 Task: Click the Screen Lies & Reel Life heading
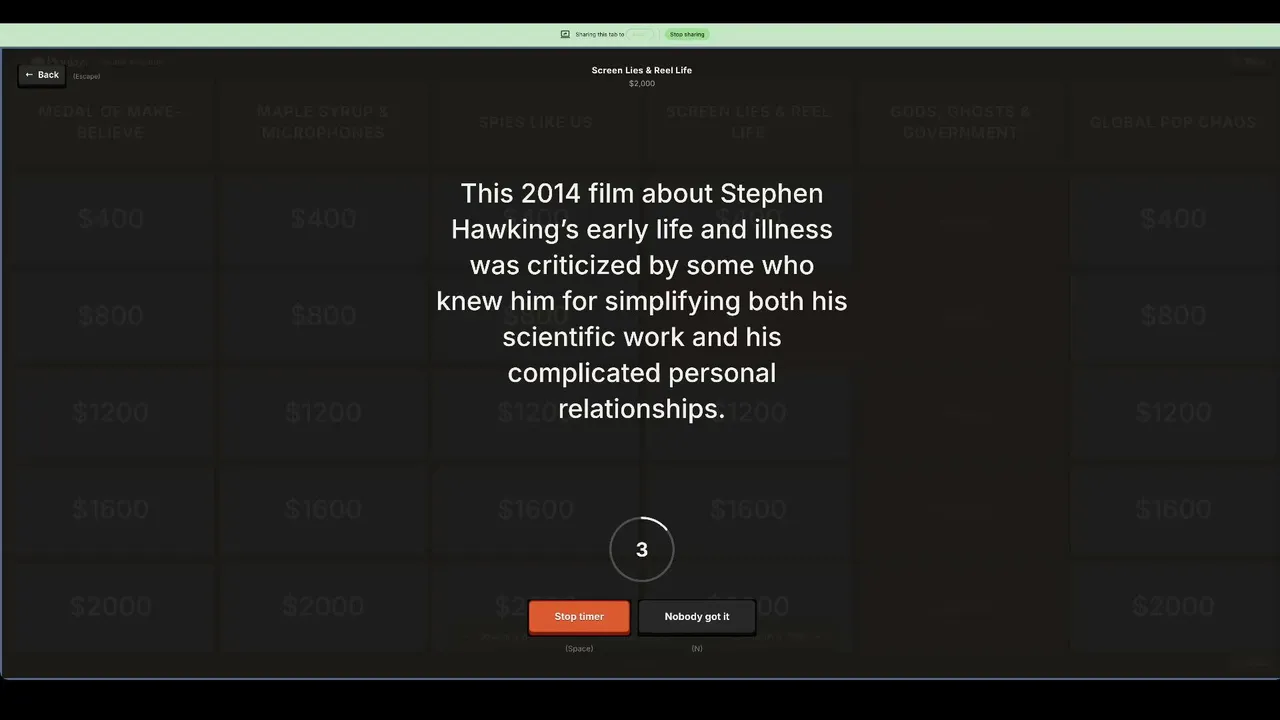pyautogui.click(x=642, y=70)
